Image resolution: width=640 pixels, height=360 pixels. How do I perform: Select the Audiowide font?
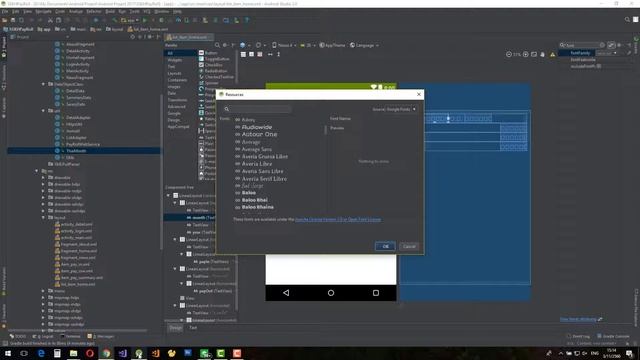pos(257,127)
